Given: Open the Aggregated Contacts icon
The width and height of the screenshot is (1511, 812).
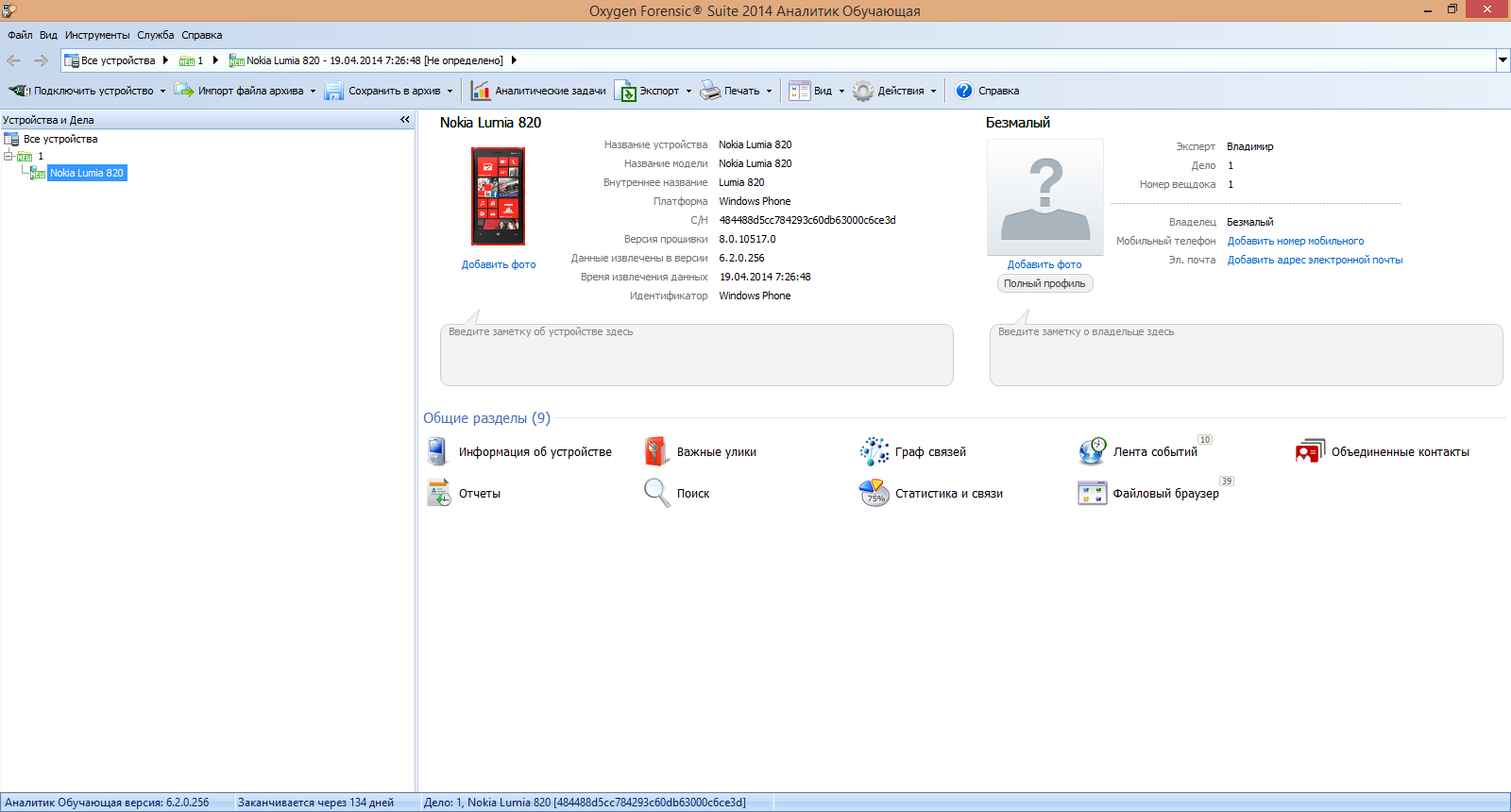Looking at the screenshot, I should pos(1311,451).
